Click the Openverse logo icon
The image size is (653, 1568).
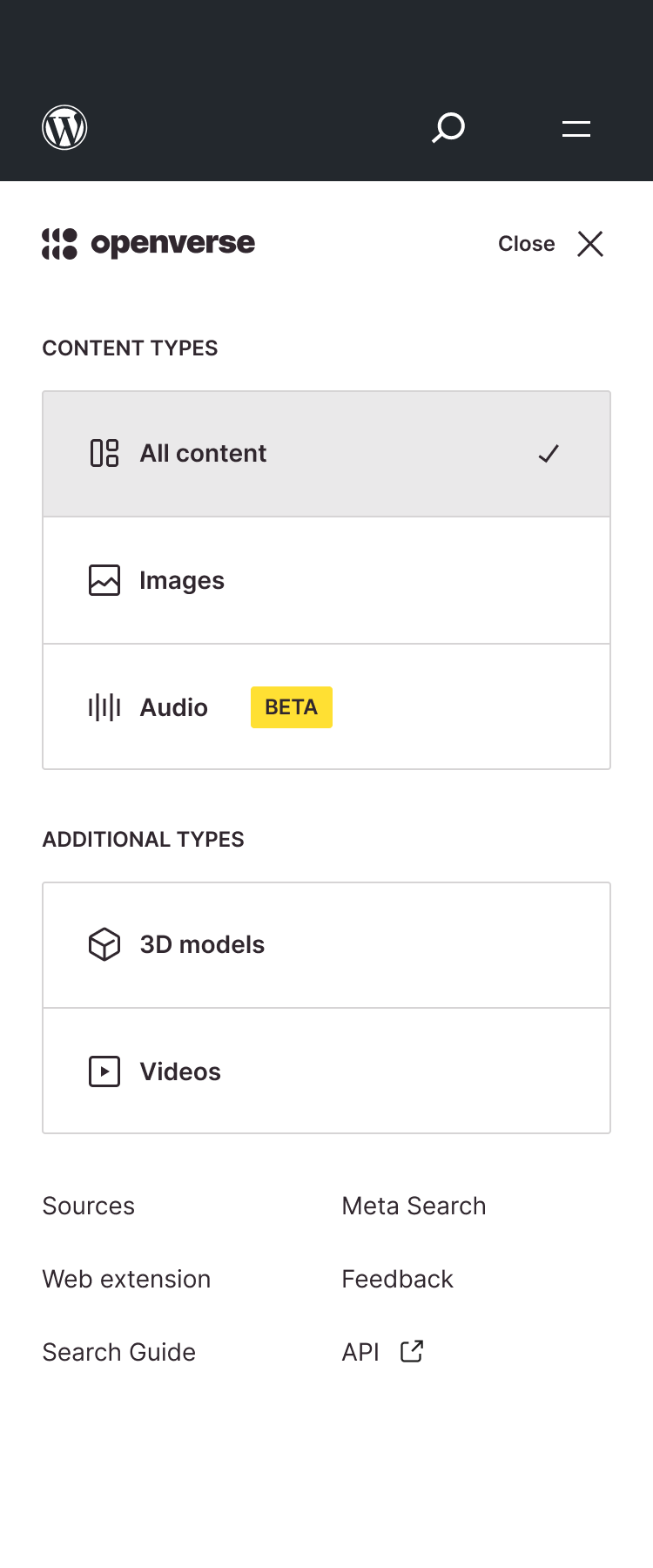59,243
